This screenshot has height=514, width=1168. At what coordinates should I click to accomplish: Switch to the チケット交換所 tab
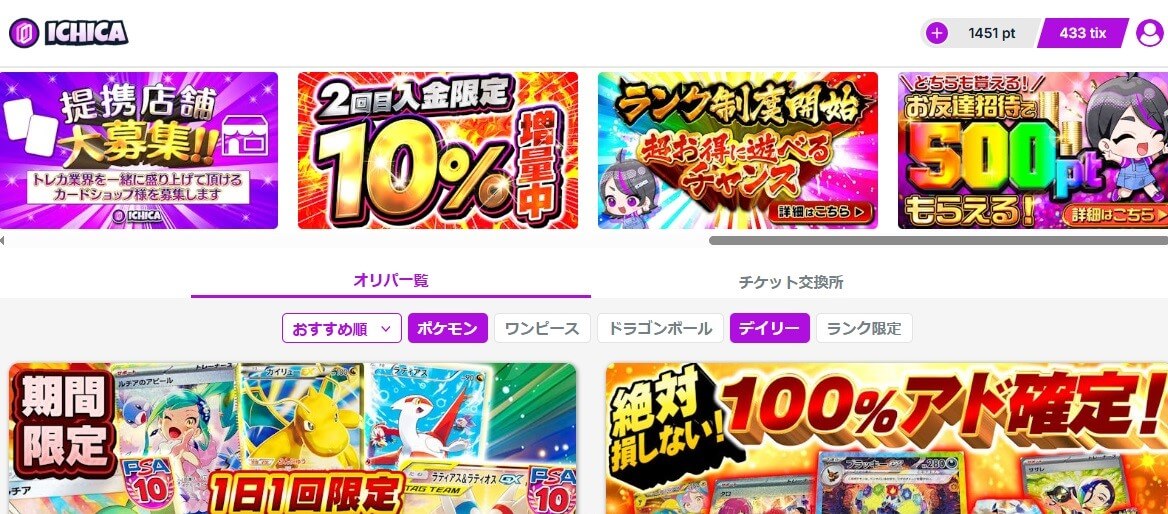point(791,282)
